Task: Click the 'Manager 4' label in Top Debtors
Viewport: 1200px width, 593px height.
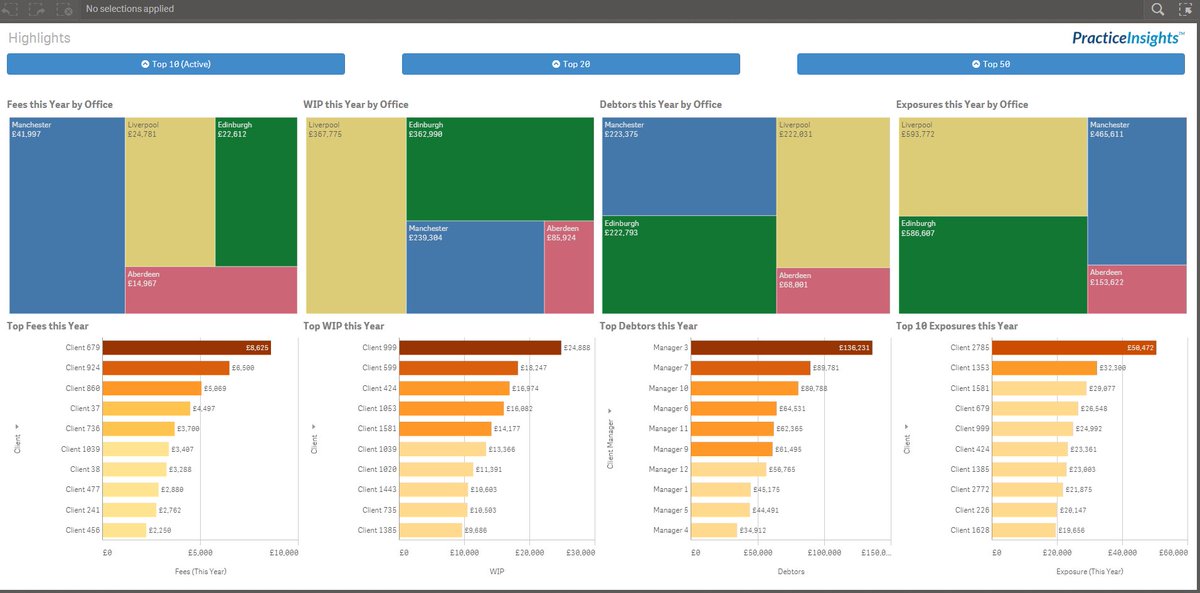Action: [x=671, y=530]
